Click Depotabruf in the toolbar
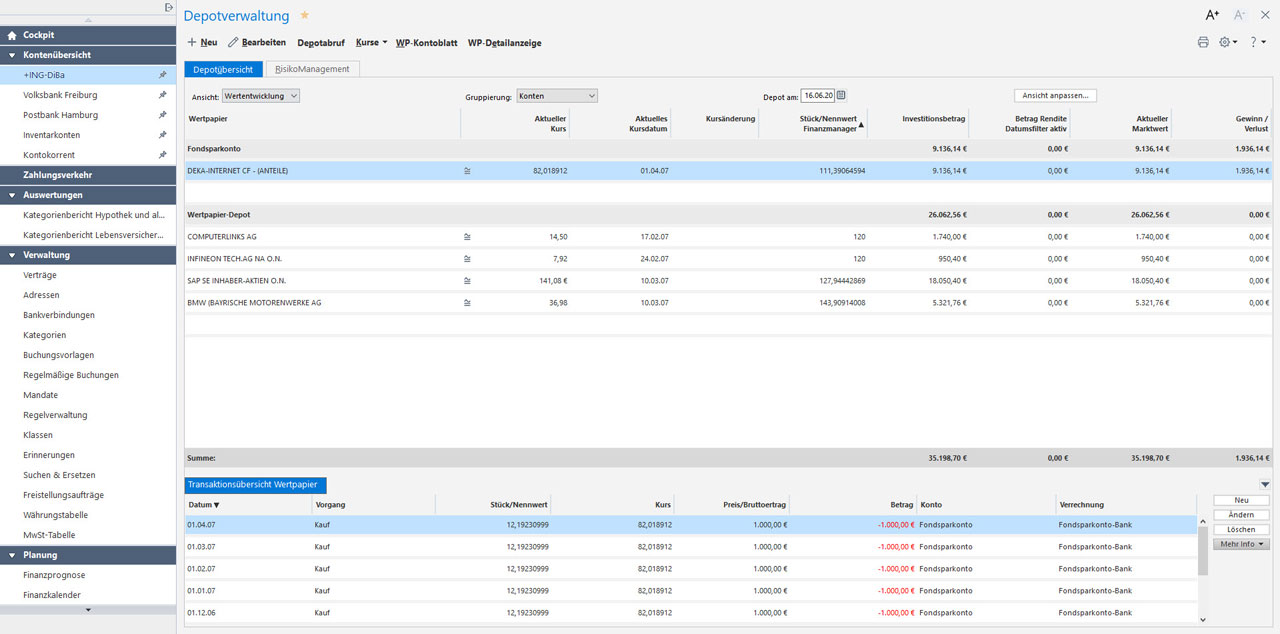The width and height of the screenshot is (1280, 634). 321,43
